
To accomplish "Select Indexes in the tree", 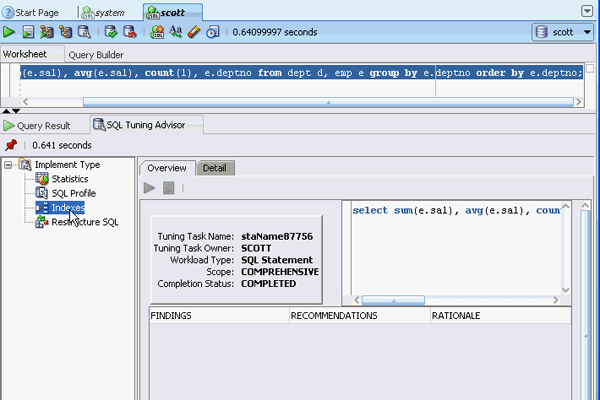I will 68,207.
